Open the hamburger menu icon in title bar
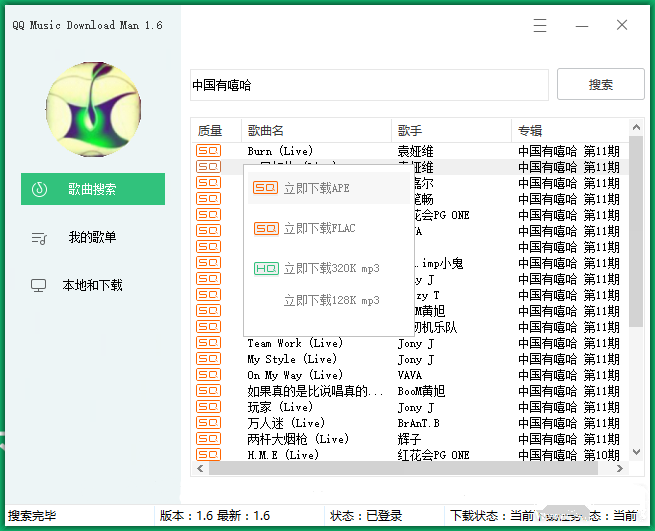 coord(540,25)
